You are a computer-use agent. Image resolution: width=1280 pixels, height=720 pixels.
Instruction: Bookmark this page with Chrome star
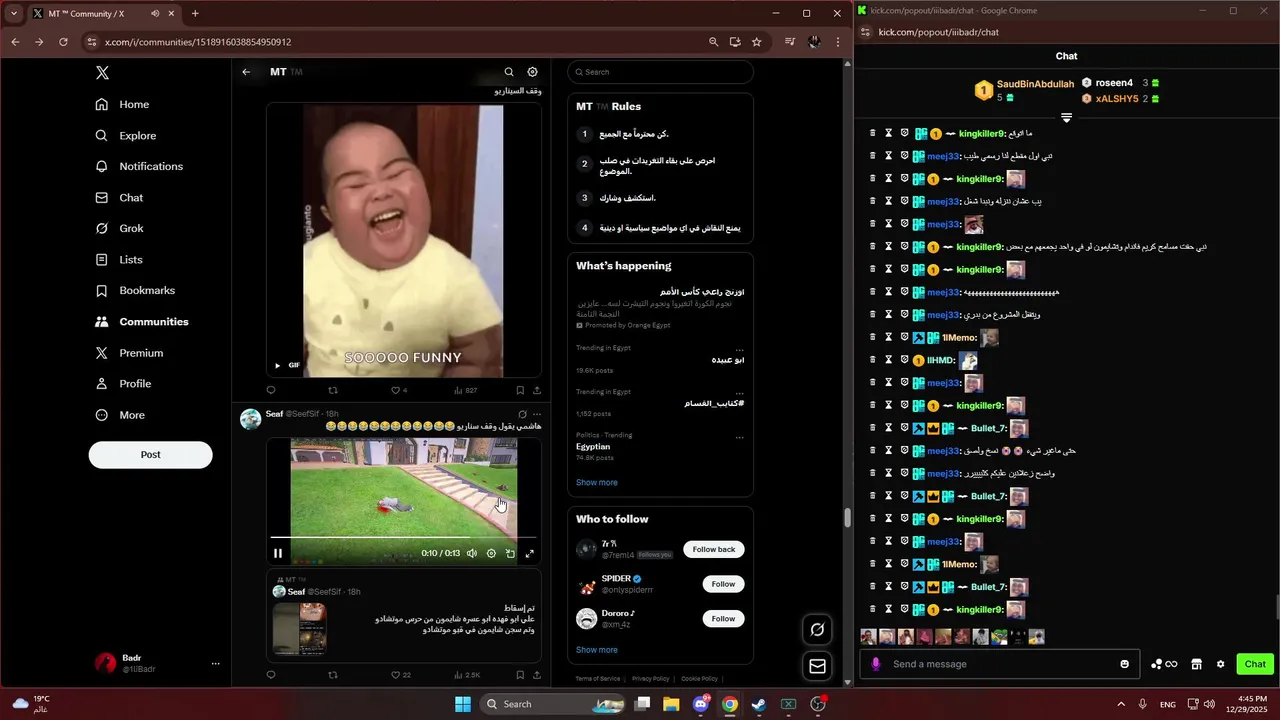click(x=757, y=42)
